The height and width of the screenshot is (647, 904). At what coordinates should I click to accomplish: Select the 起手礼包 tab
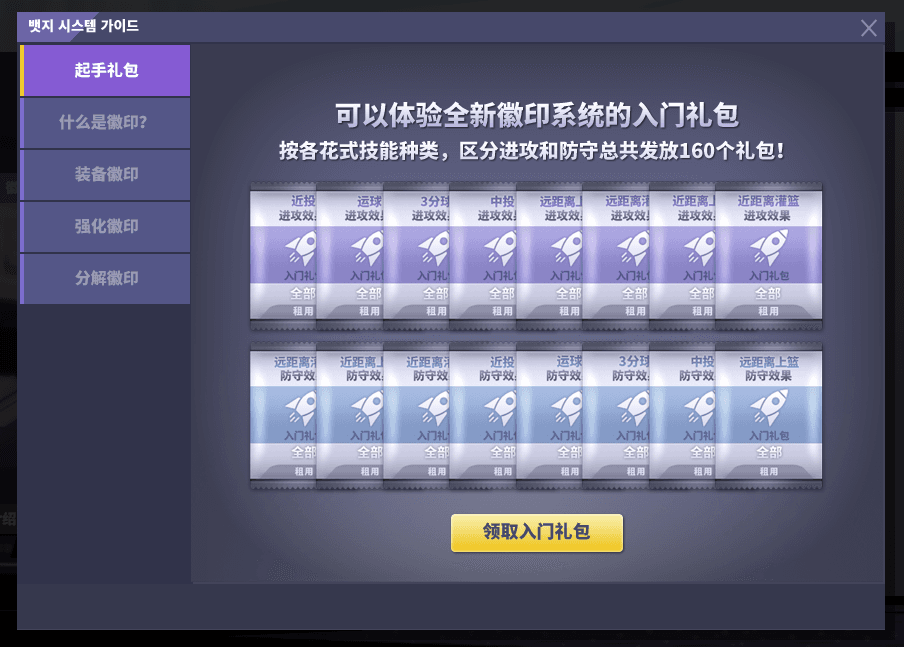[105, 70]
